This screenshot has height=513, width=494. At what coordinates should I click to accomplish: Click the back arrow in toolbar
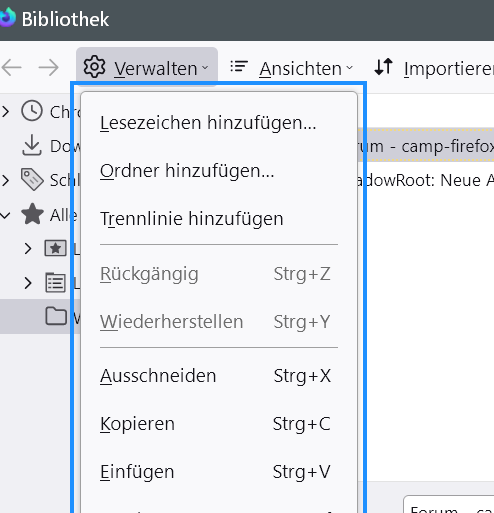tap(12, 67)
